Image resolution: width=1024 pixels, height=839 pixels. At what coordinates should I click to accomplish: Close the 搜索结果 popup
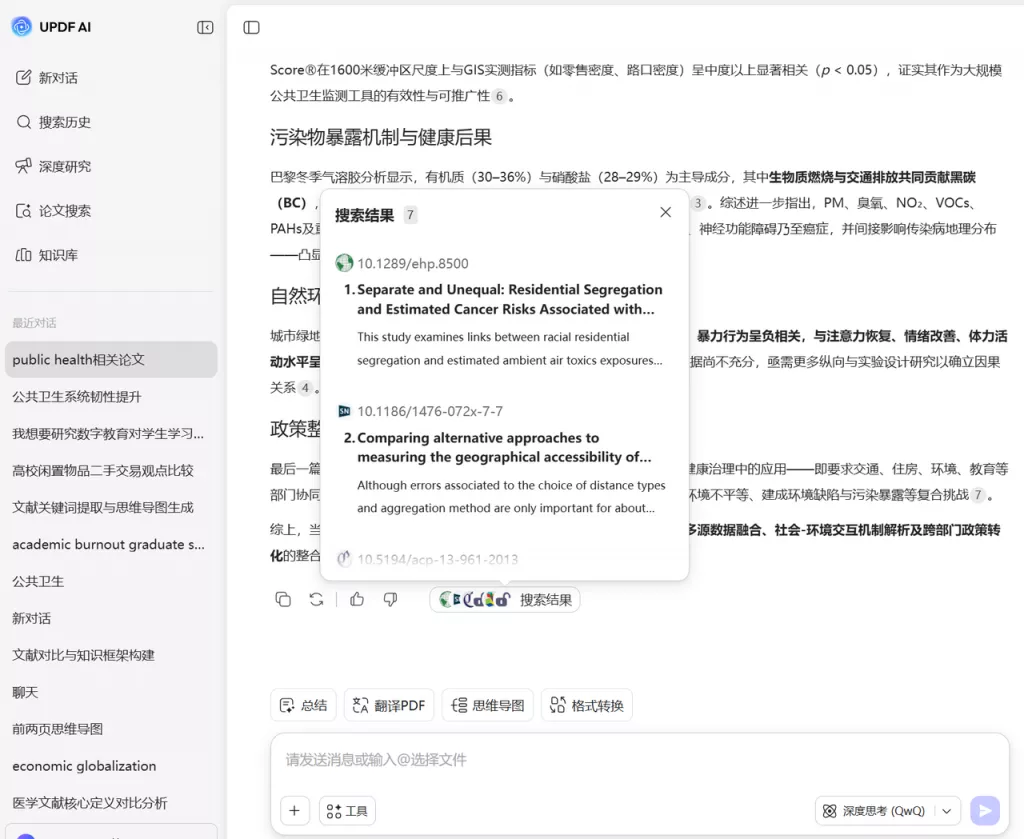(x=665, y=212)
